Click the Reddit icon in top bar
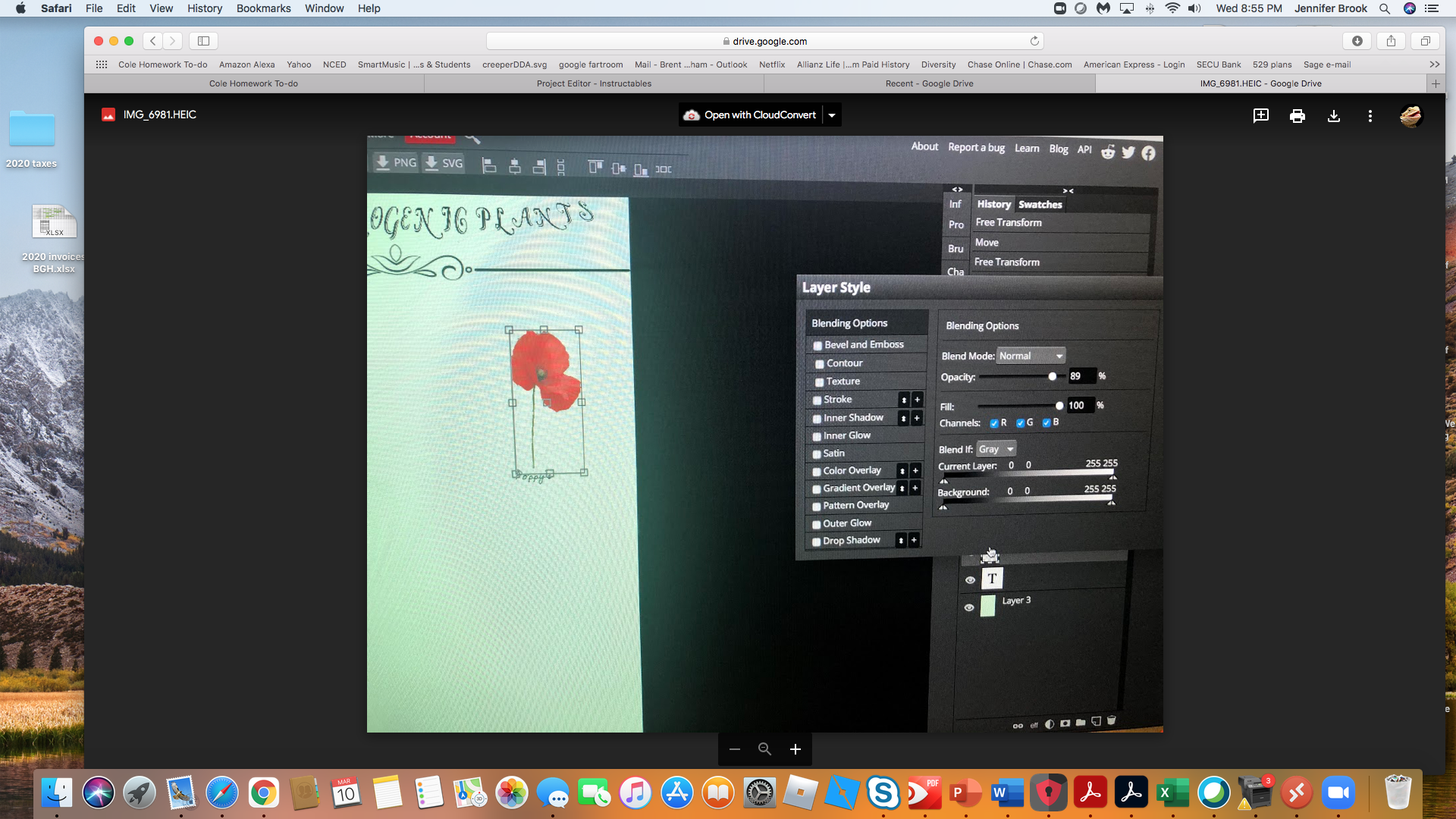1456x819 pixels. pos(1108,152)
